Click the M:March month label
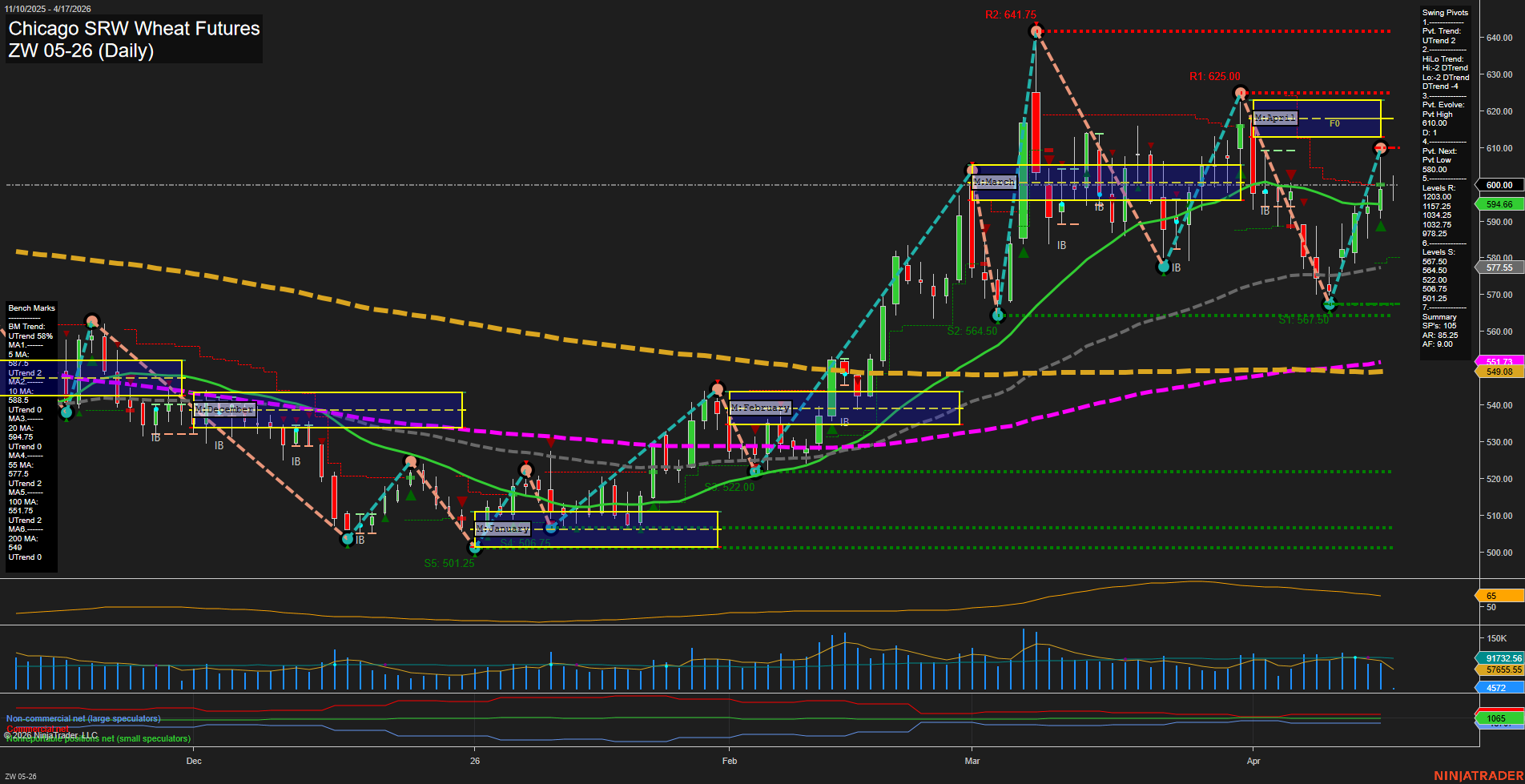This screenshot has height=784, width=1525. tap(993, 183)
